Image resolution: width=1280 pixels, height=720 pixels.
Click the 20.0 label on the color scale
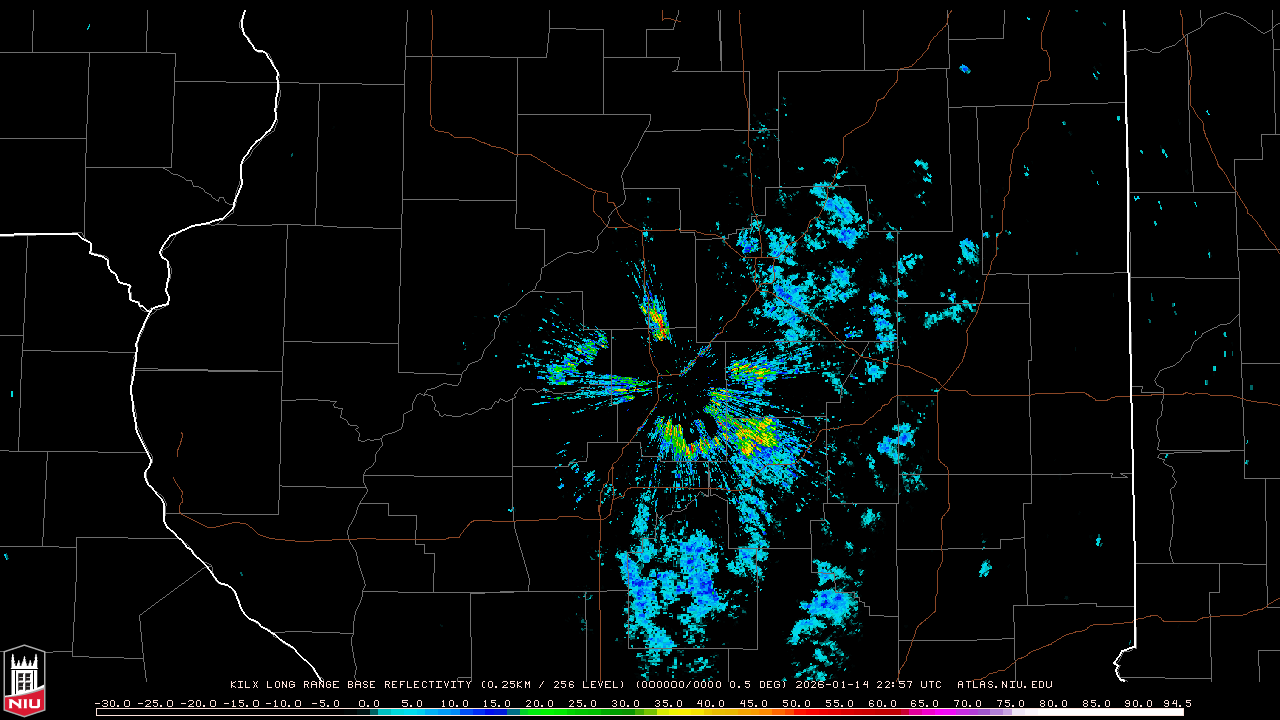pyautogui.click(x=539, y=703)
